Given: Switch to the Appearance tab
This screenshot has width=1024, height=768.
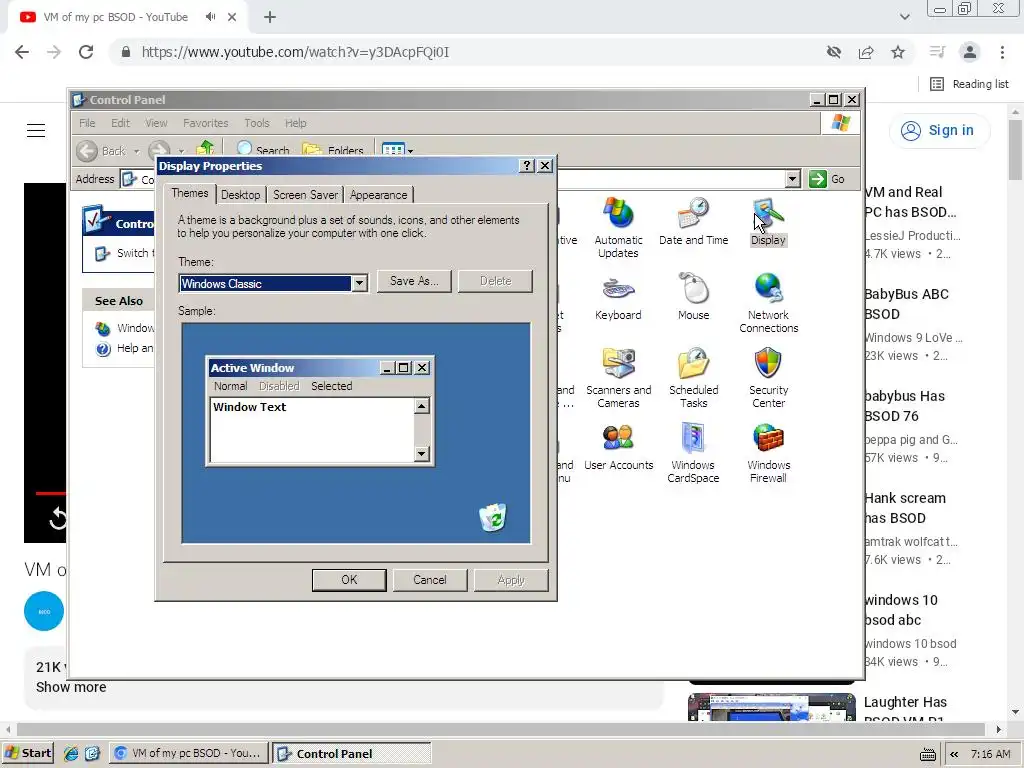Looking at the screenshot, I should pos(378,195).
